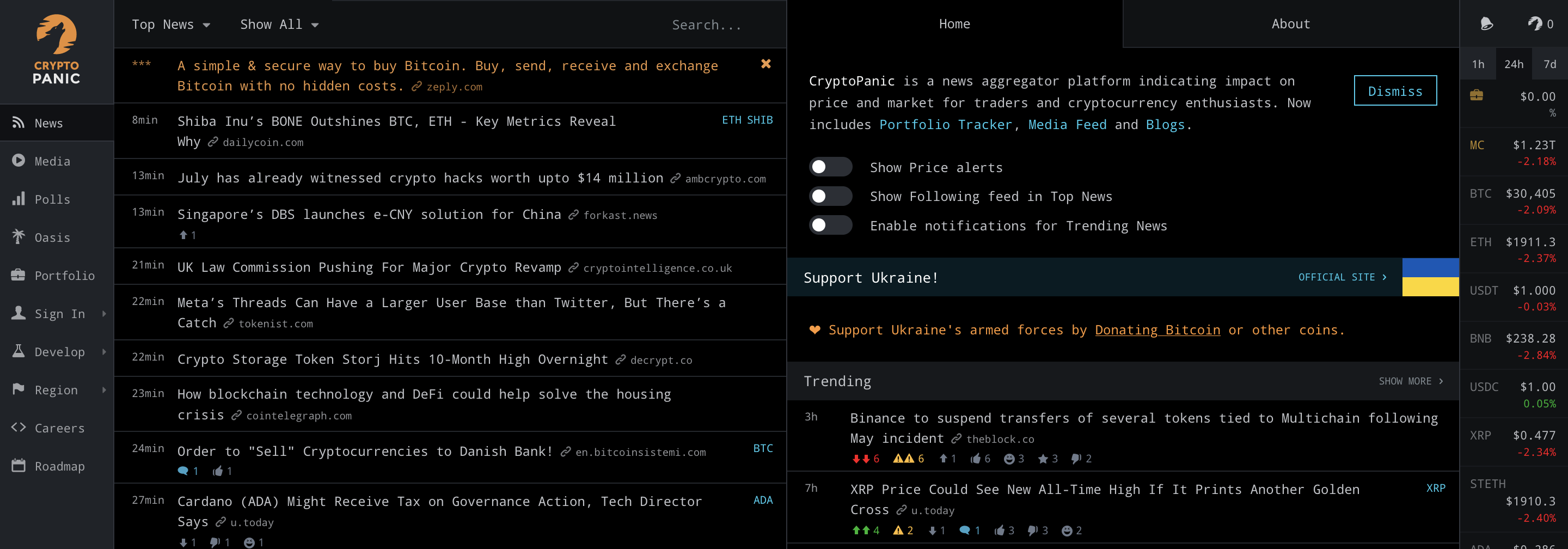This screenshot has height=549, width=1568.
Task: Open Polls bar chart icon
Action: click(x=19, y=198)
